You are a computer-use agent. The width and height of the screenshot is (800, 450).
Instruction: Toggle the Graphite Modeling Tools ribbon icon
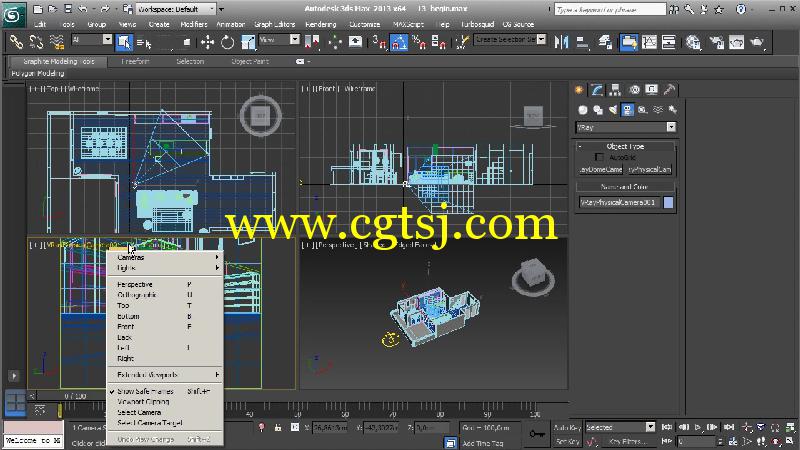[629, 42]
